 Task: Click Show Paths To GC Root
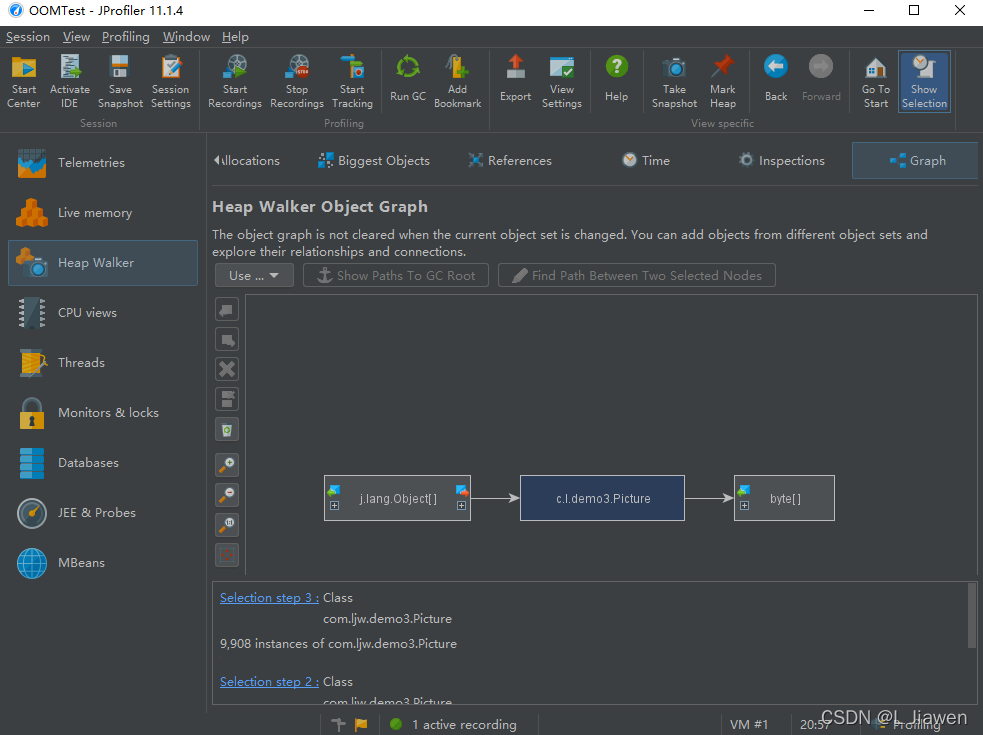tap(396, 275)
